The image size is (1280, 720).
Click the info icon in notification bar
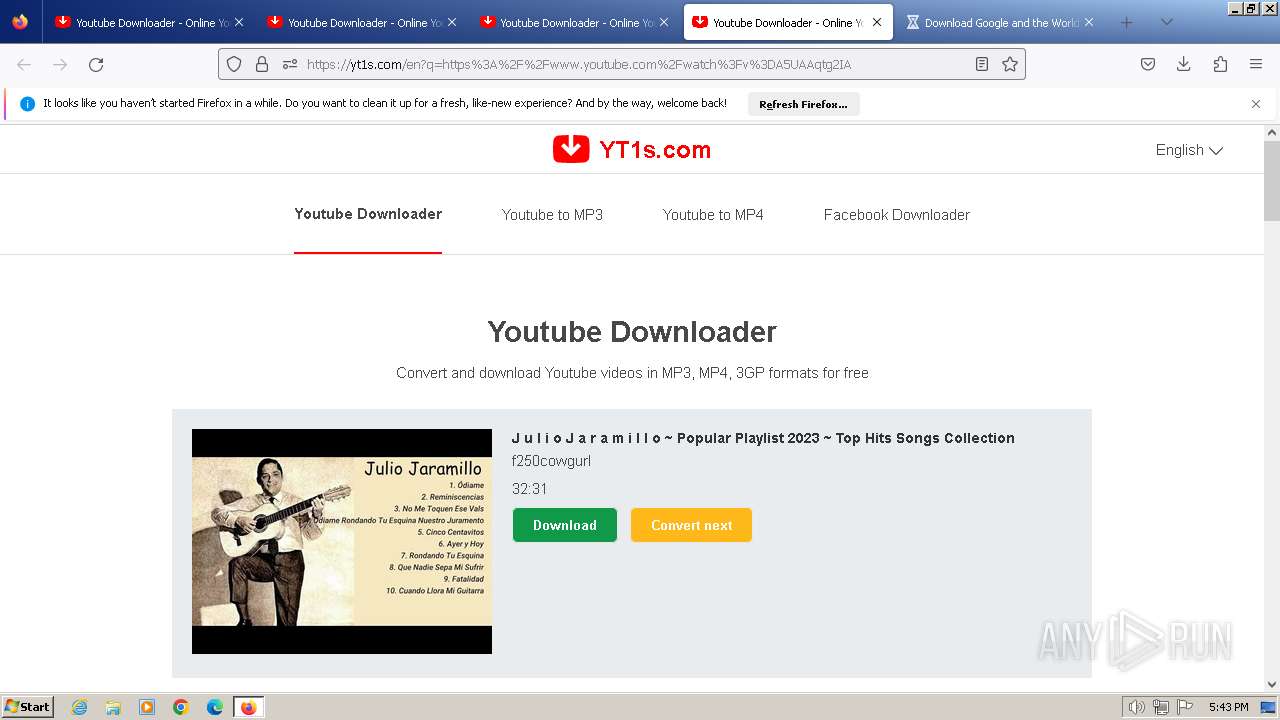(x=27, y=104)
